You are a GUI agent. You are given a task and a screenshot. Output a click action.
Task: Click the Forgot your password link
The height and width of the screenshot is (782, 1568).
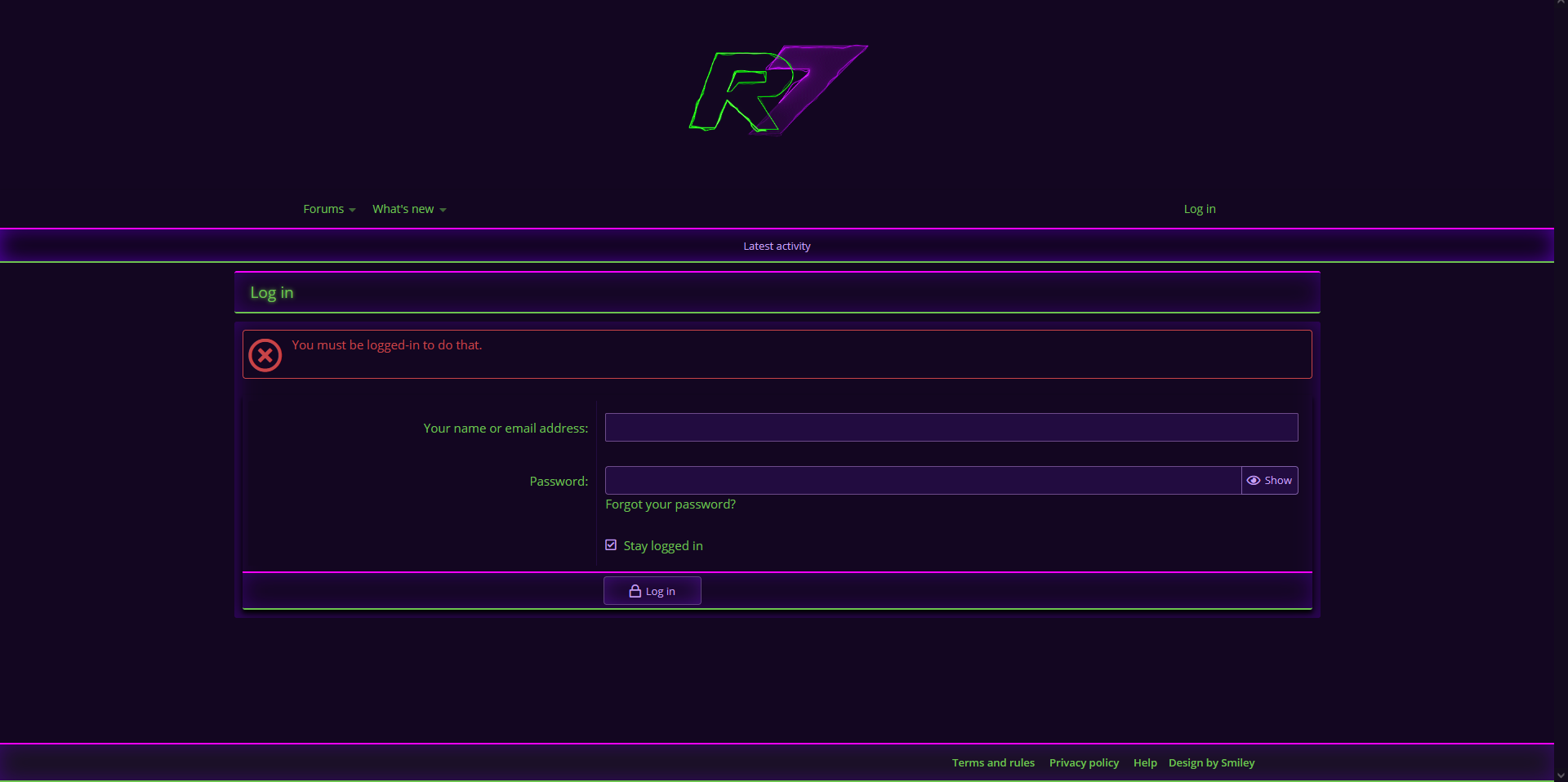[670, 504]
